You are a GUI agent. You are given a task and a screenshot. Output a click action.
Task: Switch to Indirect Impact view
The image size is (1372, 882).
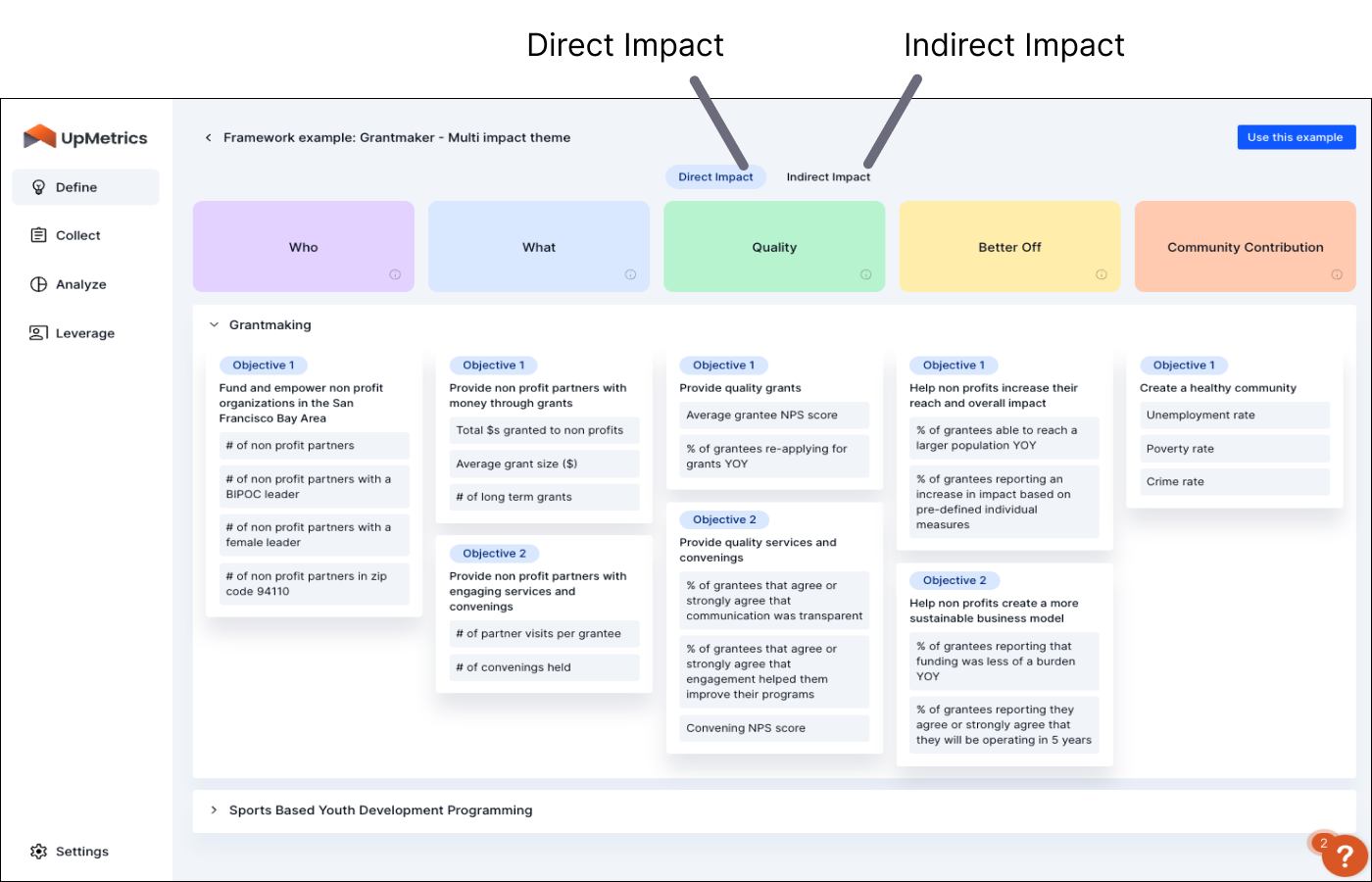pyautogui.click(x=828, y=177)
